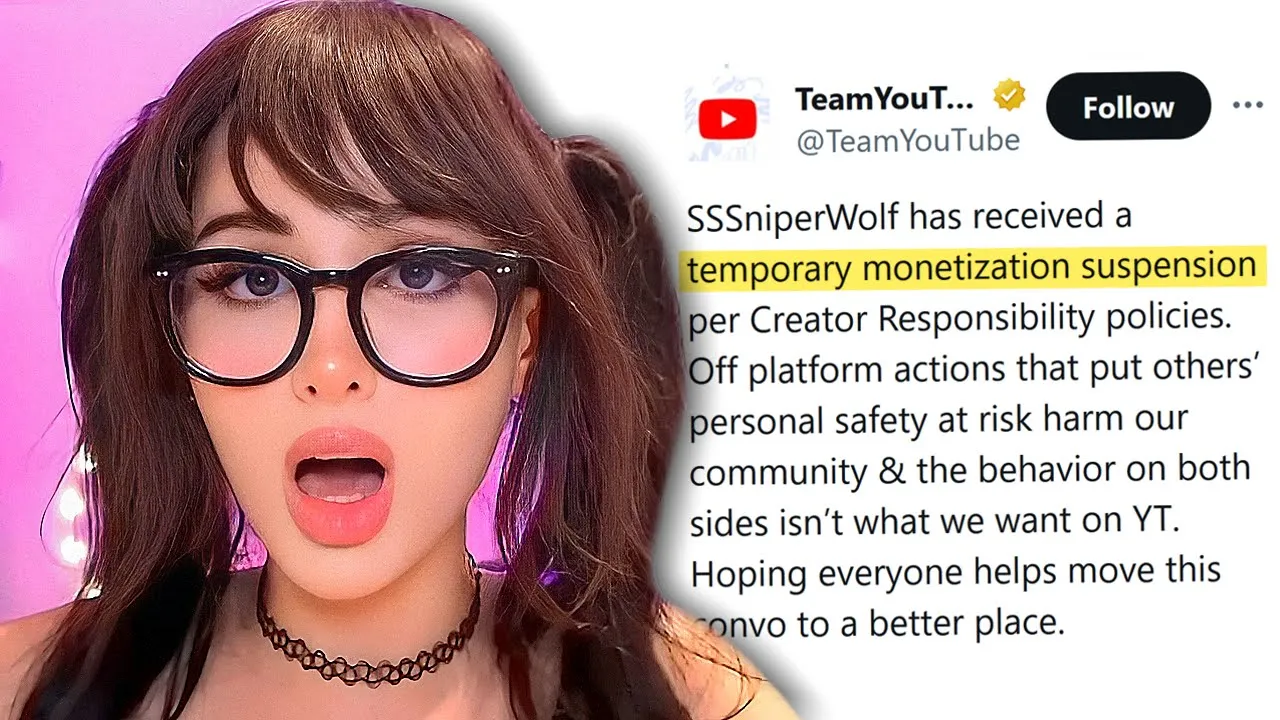Click the Hoping everyone helps move this line

[x=955, y=572]
